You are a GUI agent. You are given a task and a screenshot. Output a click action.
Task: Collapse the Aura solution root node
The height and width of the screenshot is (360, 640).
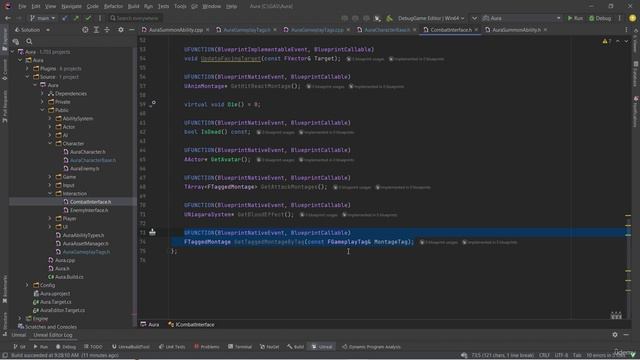[12, 52]
